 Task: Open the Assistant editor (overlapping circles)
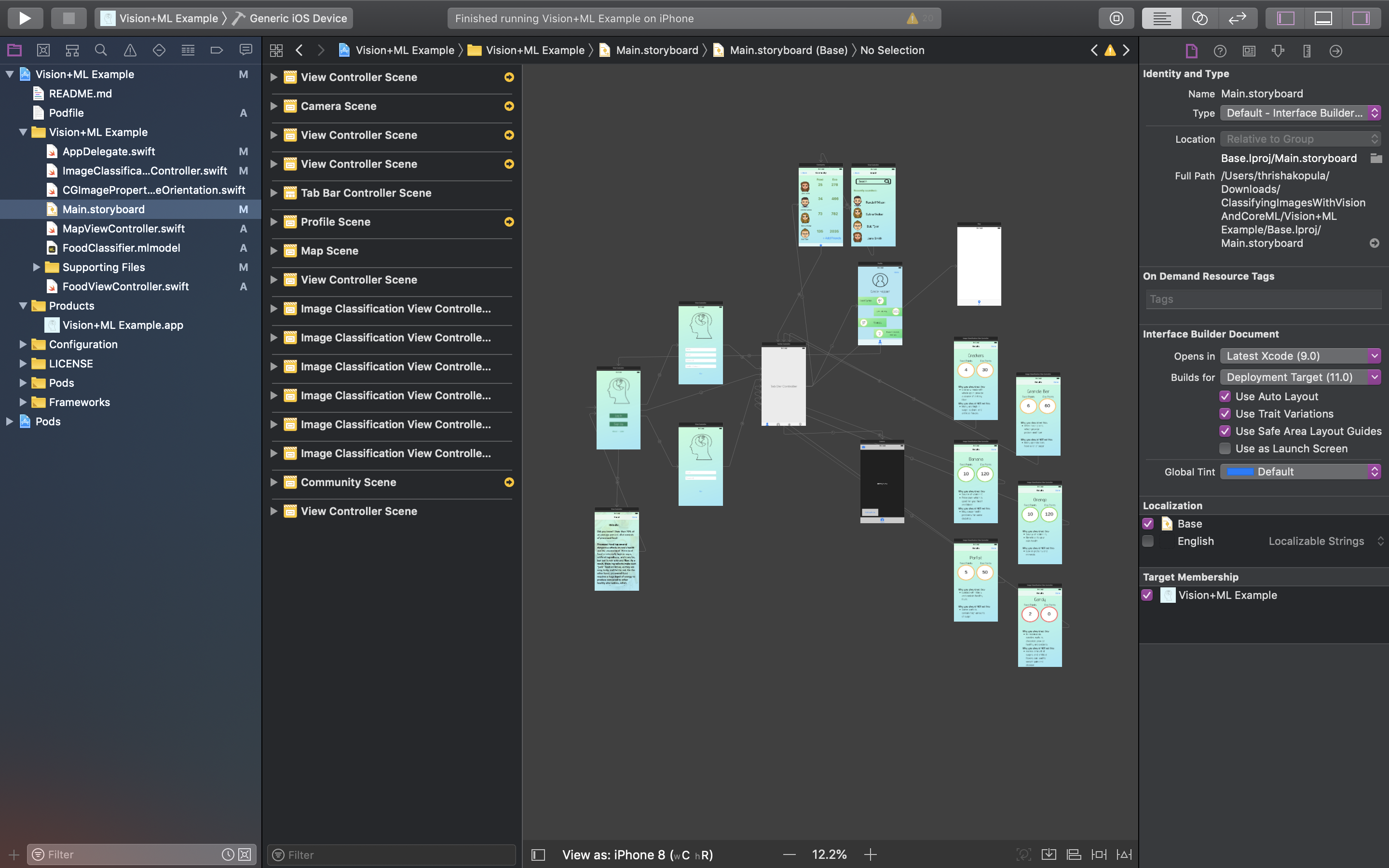point(1199,18)
